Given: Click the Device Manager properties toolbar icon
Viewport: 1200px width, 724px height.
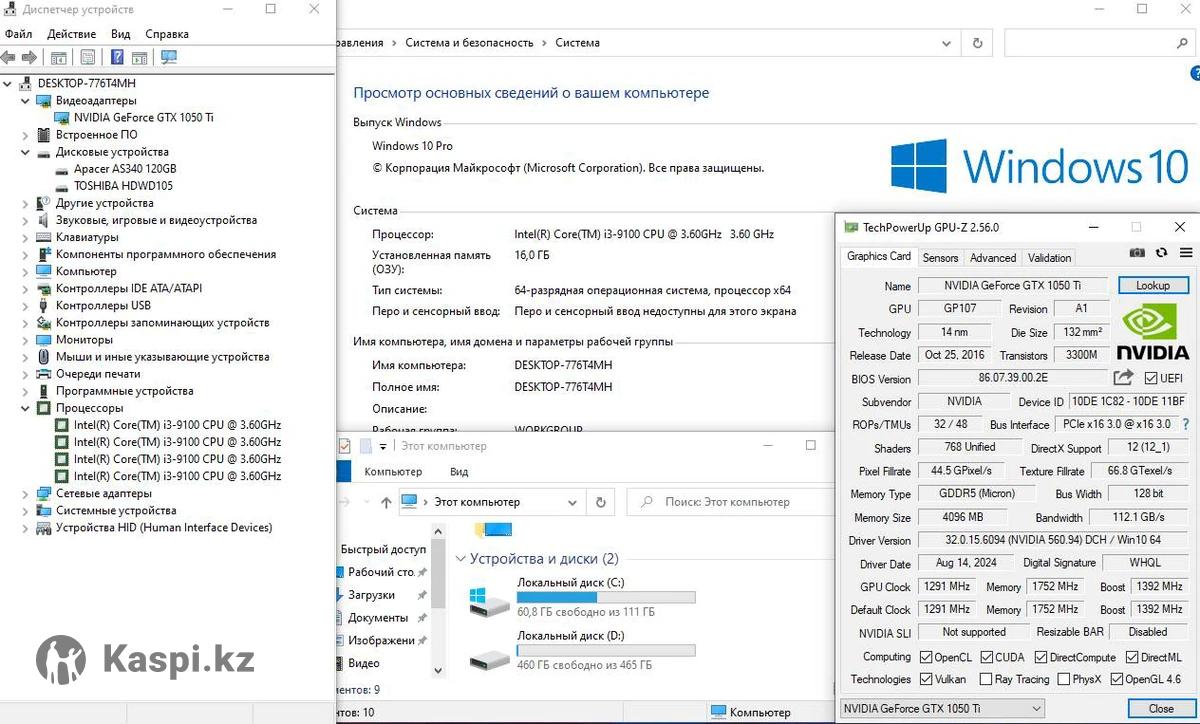Looking at the screenshot, I should click(x=88, y=58).
